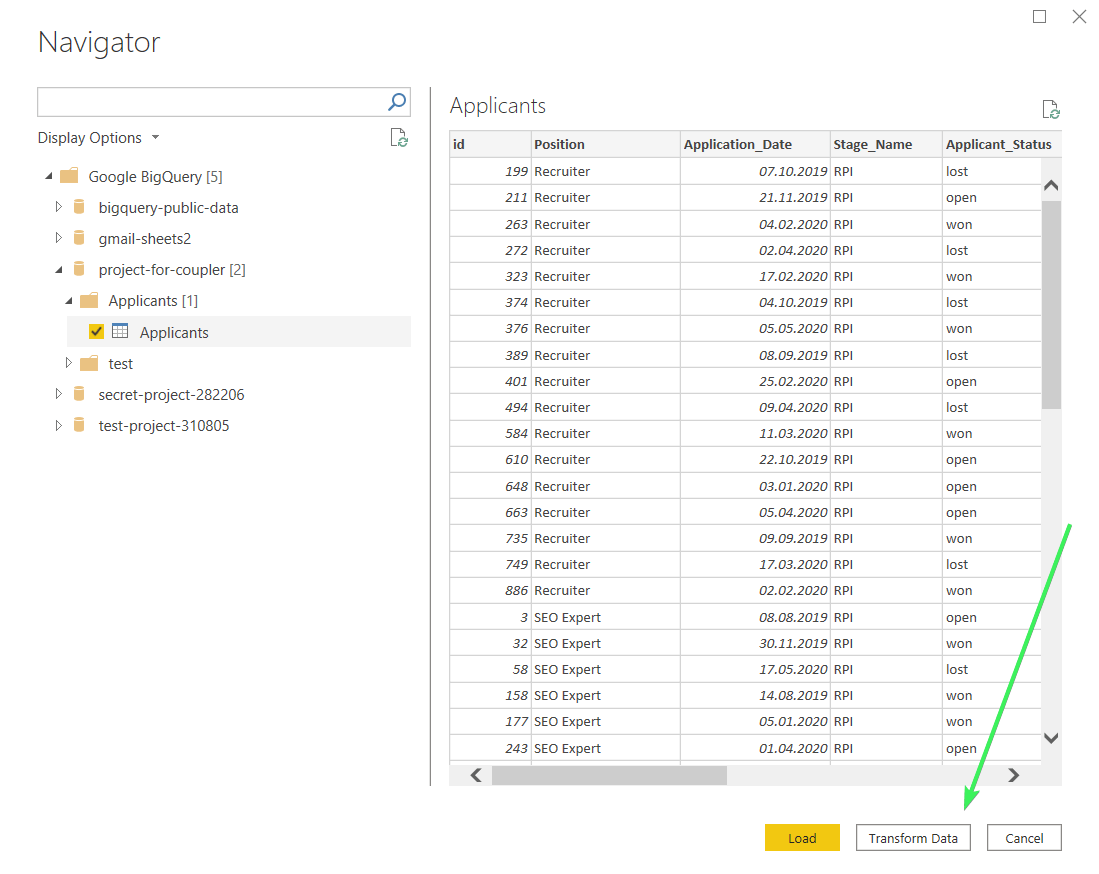Click the Google BigQuery folder icon
The height and width of the screenshot is (874, 1099).
pyautogui.click(x=69, y=176)
